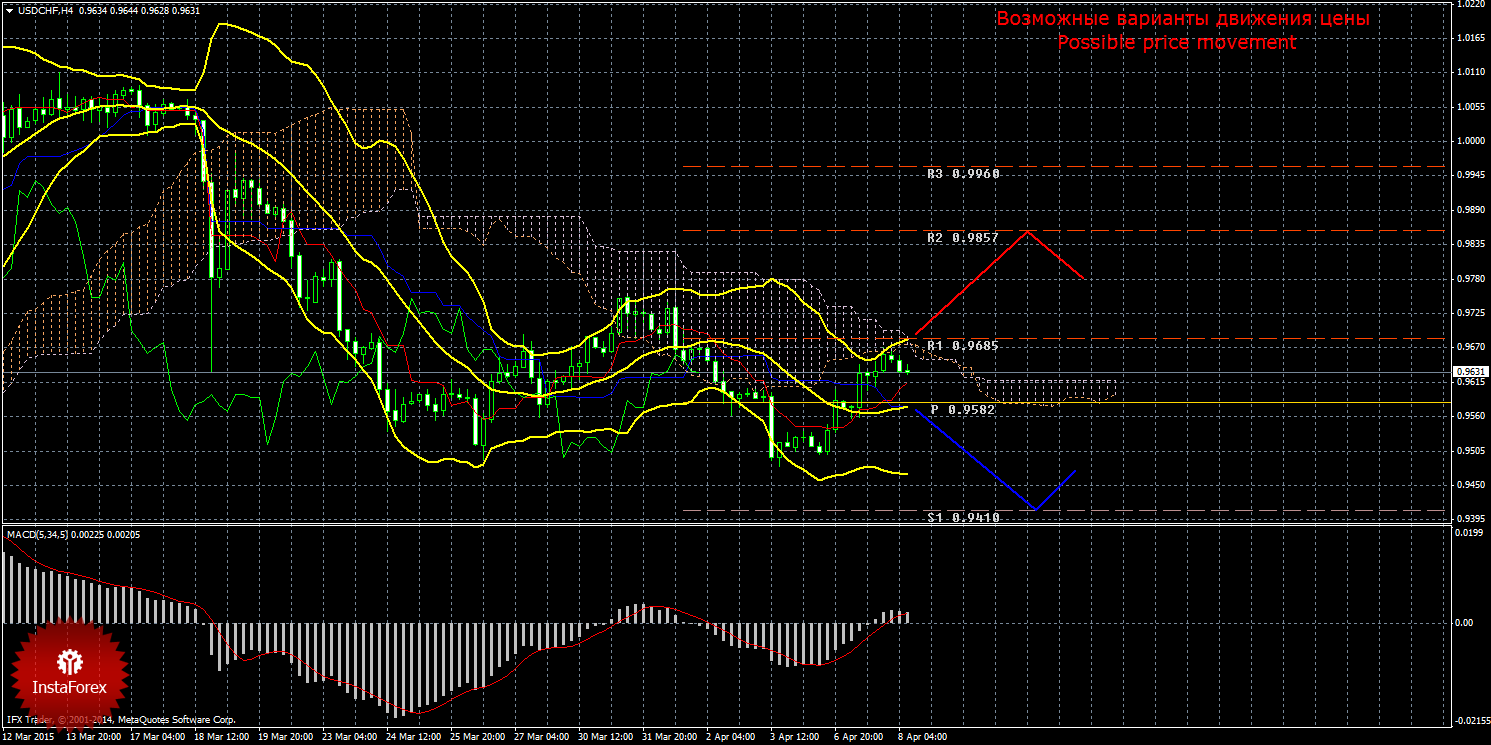This screenshot has width=1491, height=745.
Task: Open the chart menu triangle beside USDCHF,H4
Action: (x=9, y=10)
